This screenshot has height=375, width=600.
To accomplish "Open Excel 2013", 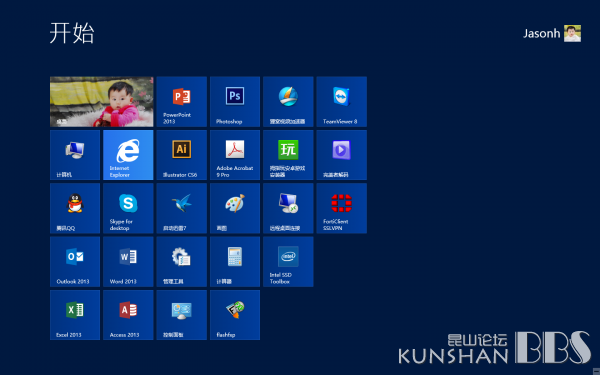I will (75, 315).
